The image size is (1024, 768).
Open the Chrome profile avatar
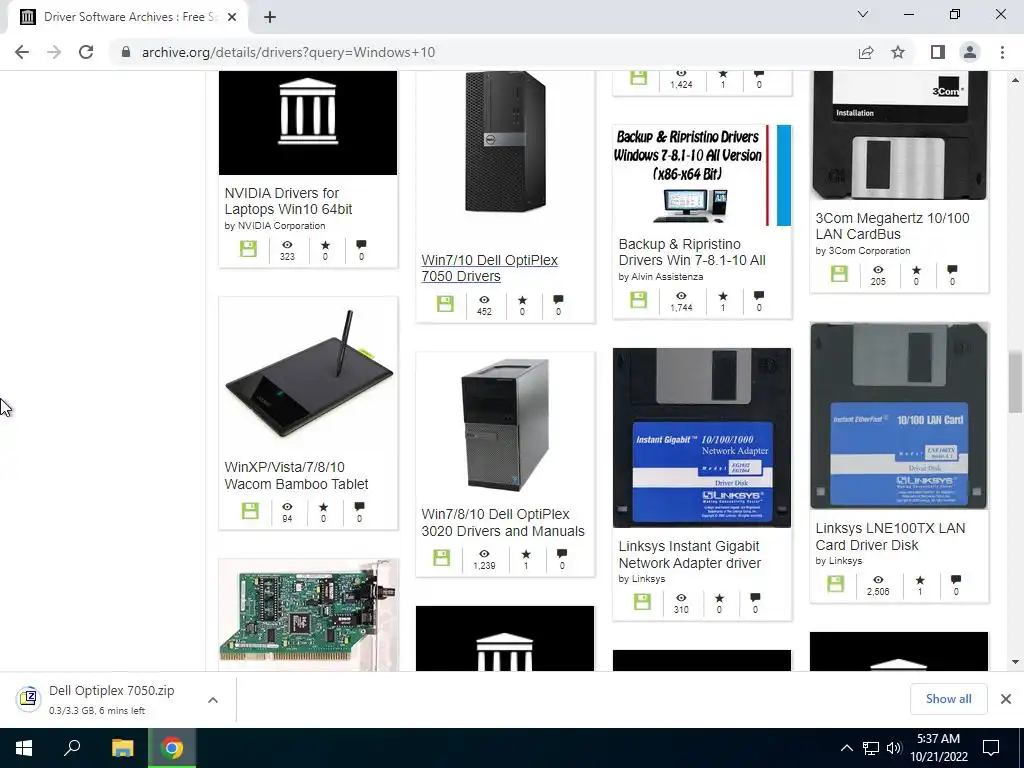pos(970,52)
